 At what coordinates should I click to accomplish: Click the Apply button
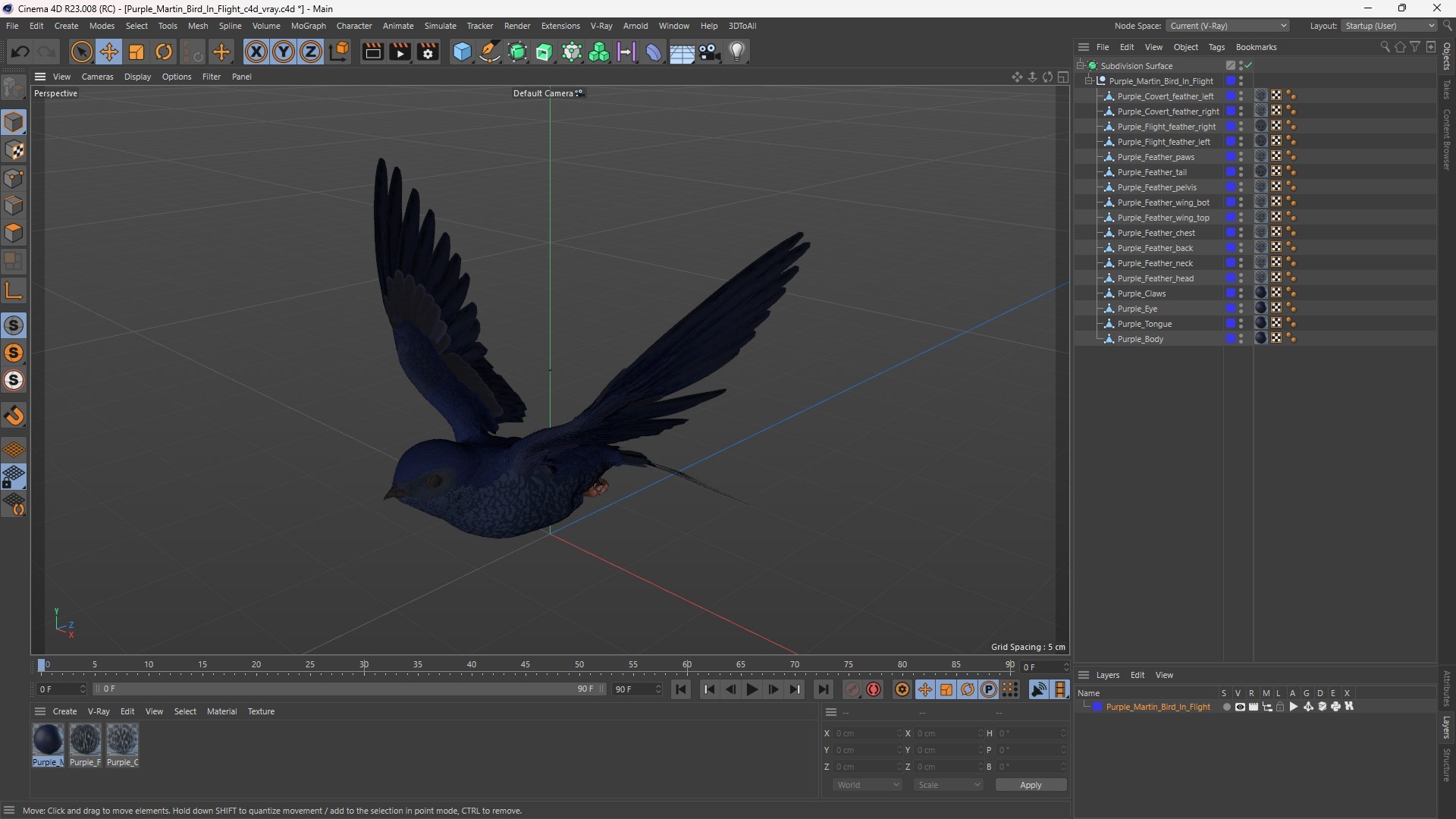(1031, 785)
